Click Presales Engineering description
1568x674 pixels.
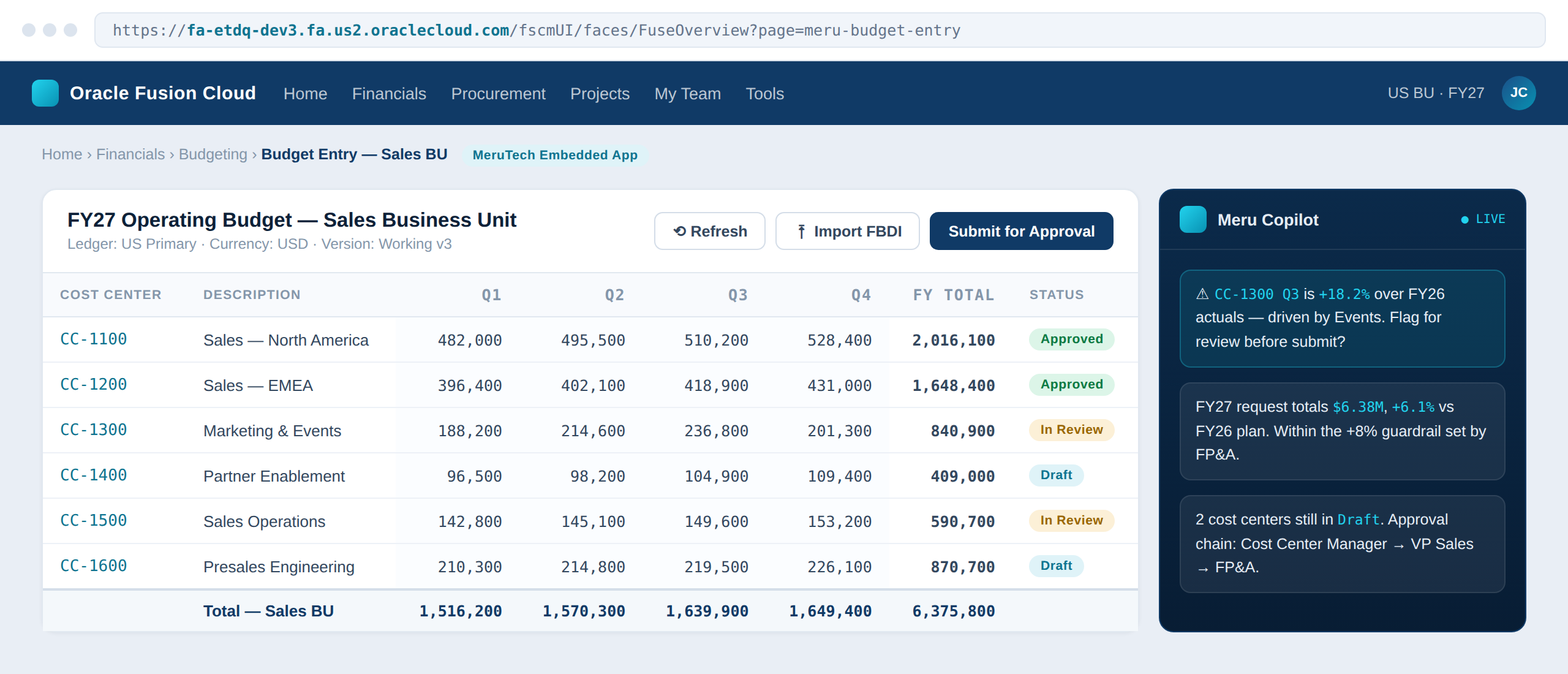tap(279, 567)
